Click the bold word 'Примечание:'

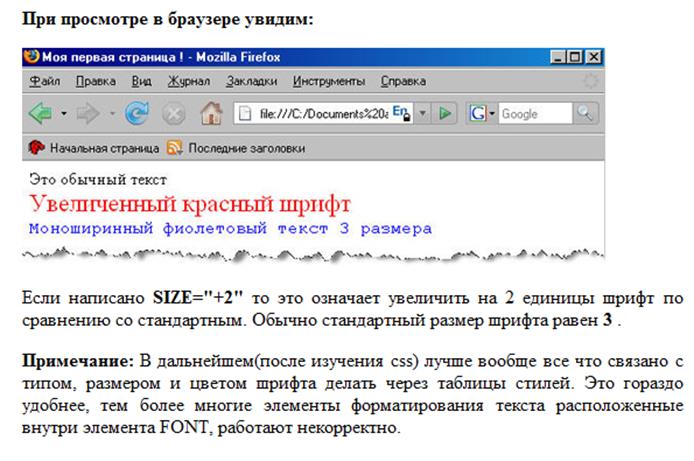coord(78,361)
